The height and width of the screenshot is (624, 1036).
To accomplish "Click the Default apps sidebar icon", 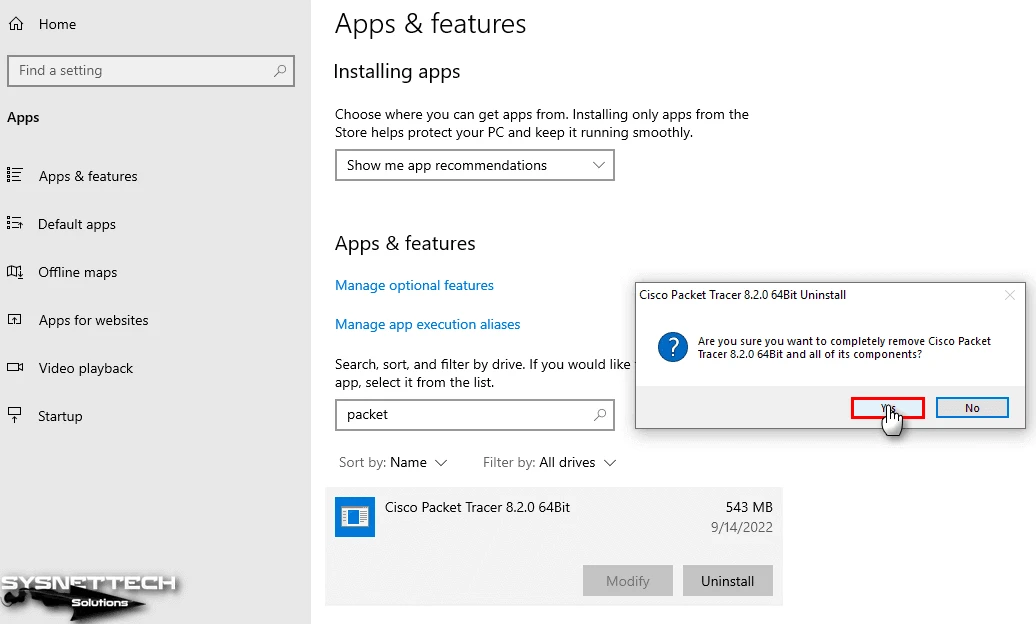I will tap(15, 224).
